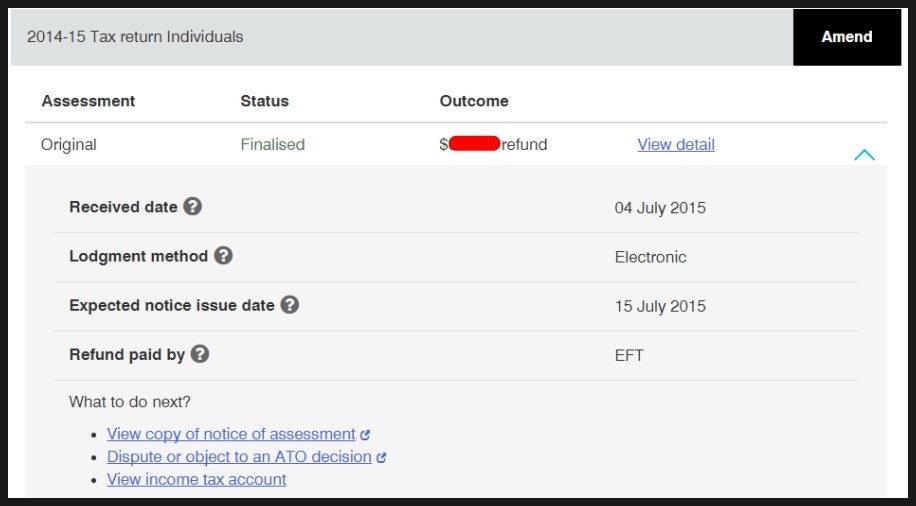
Task: Select the Original assessment row label
Action: (x=68, y=144)
